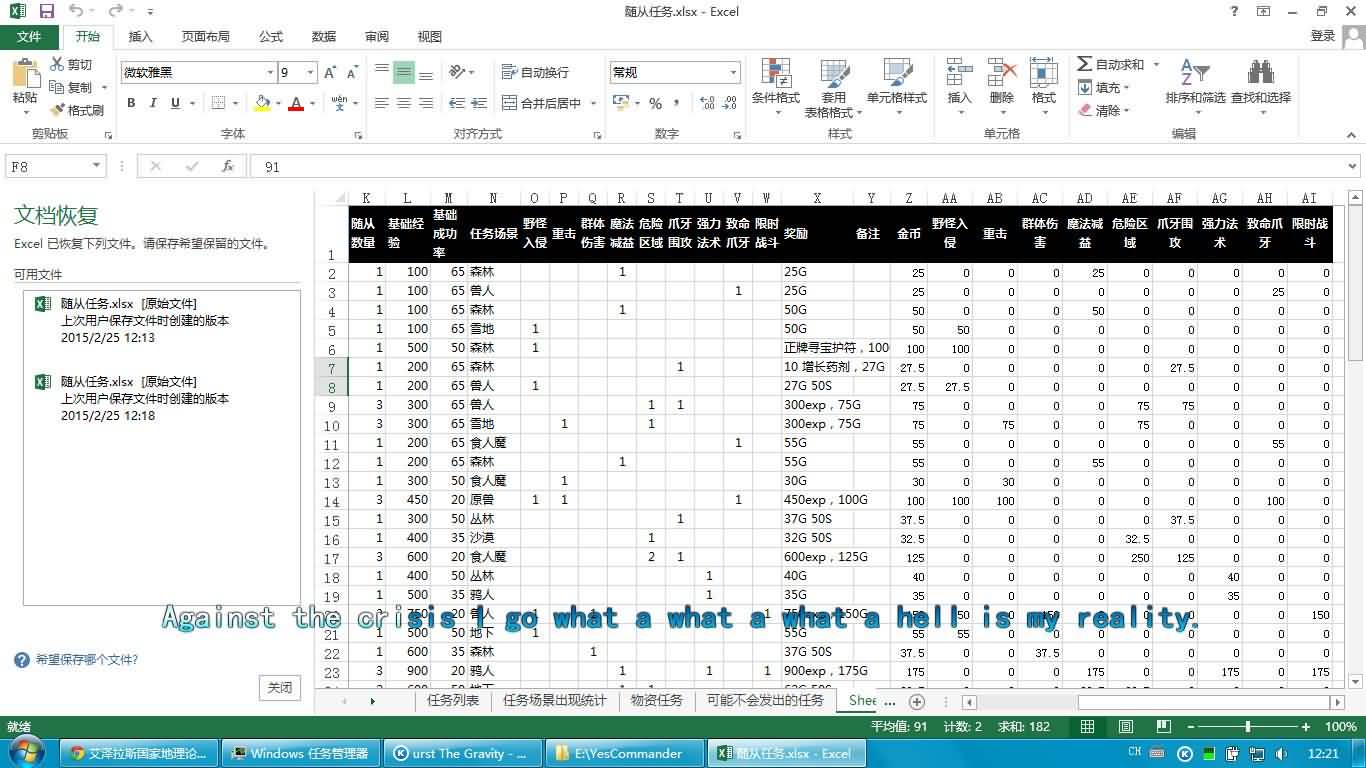The image size is (1366, 768).
Task: Click the 复制 (Copy) icon
Action: click(x=57, y=87)
